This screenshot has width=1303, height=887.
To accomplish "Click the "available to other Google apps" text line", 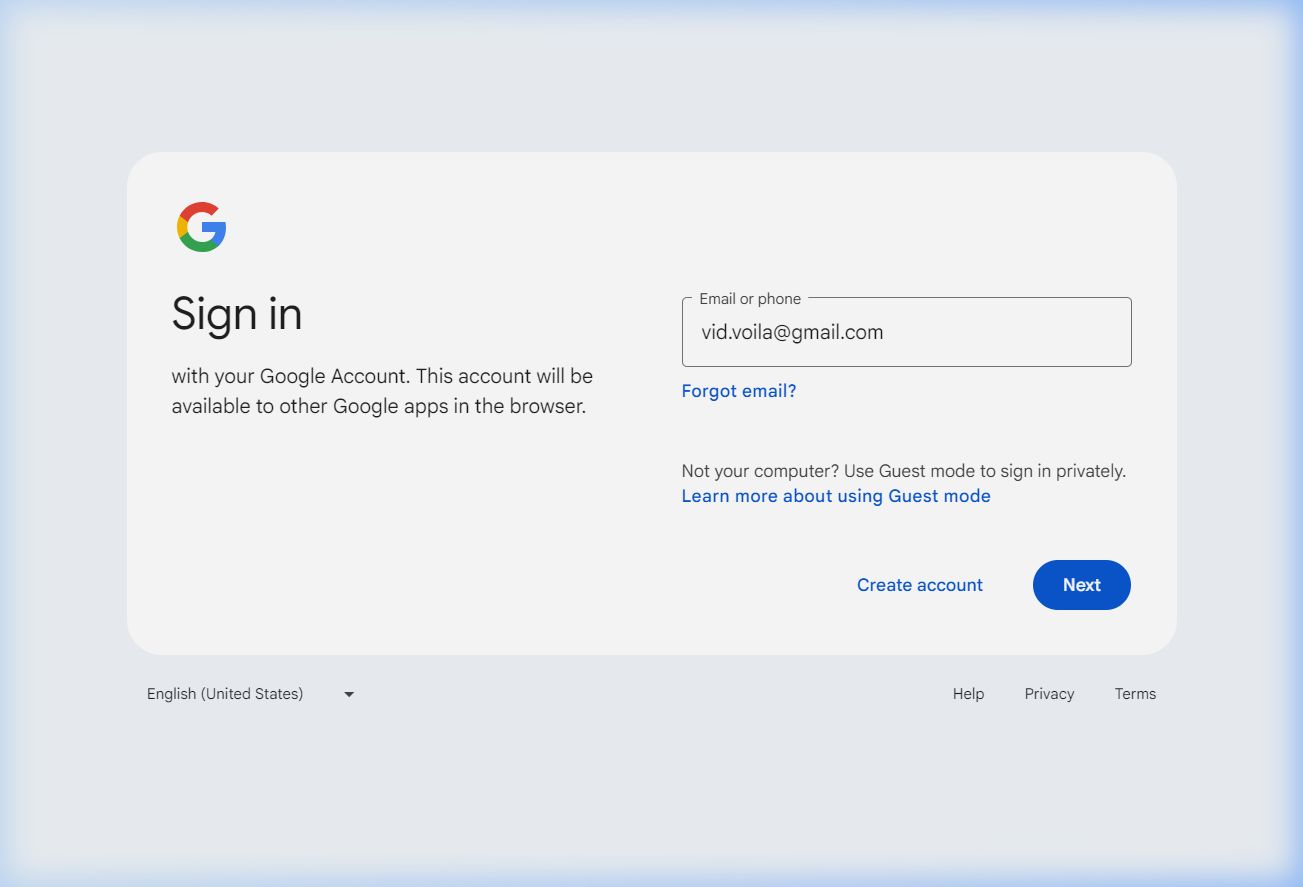I will point(378,407).
